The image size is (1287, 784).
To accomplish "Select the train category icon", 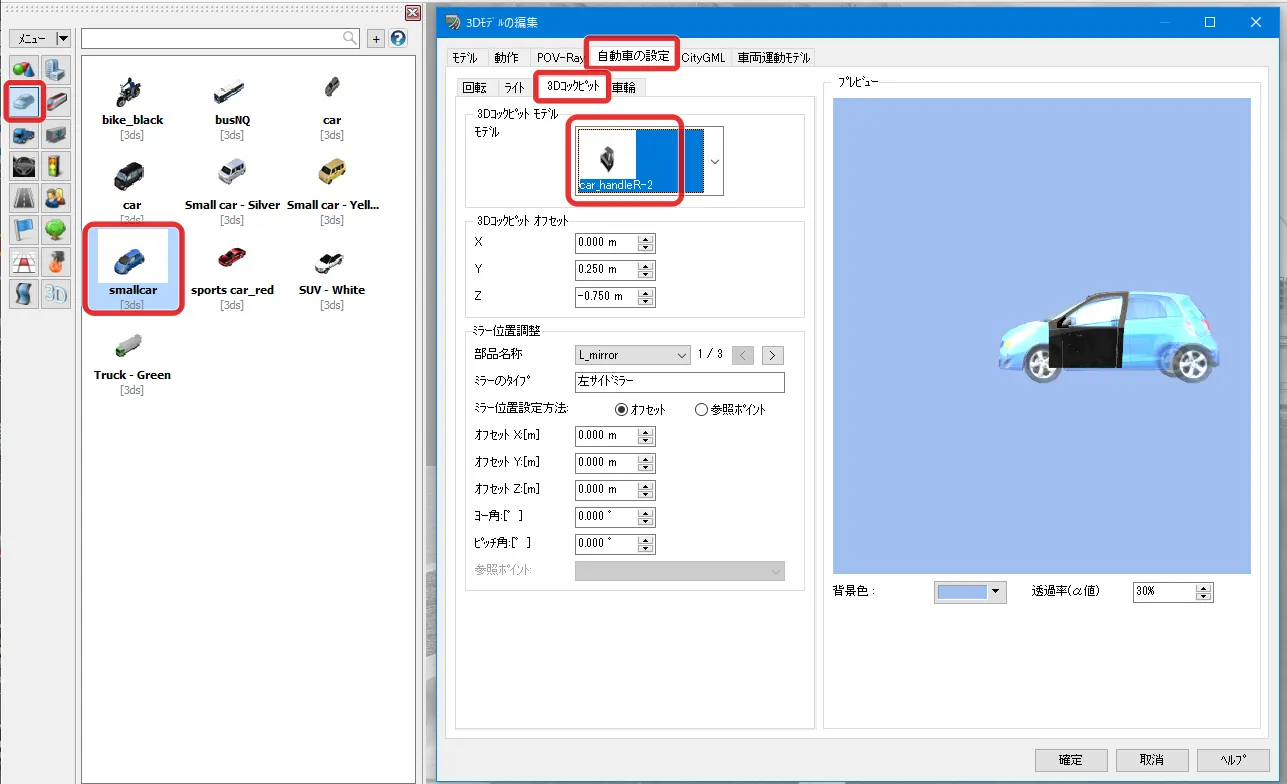I will click(57, 101).
